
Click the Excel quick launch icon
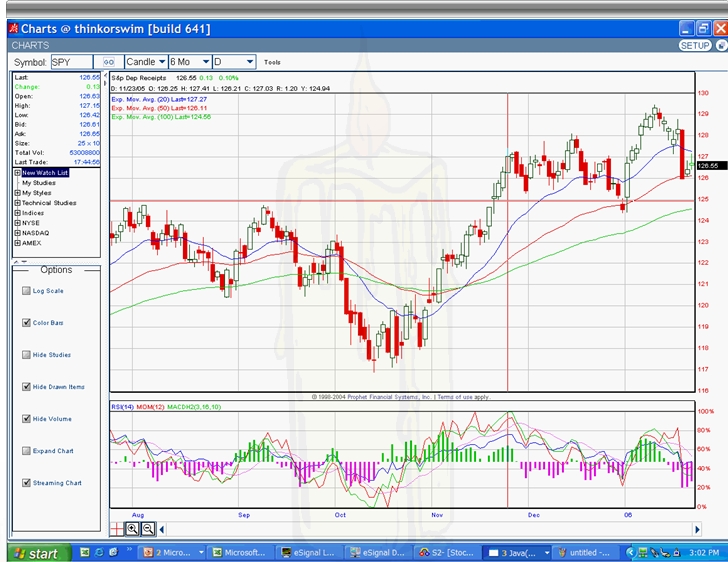click(84, 552)
